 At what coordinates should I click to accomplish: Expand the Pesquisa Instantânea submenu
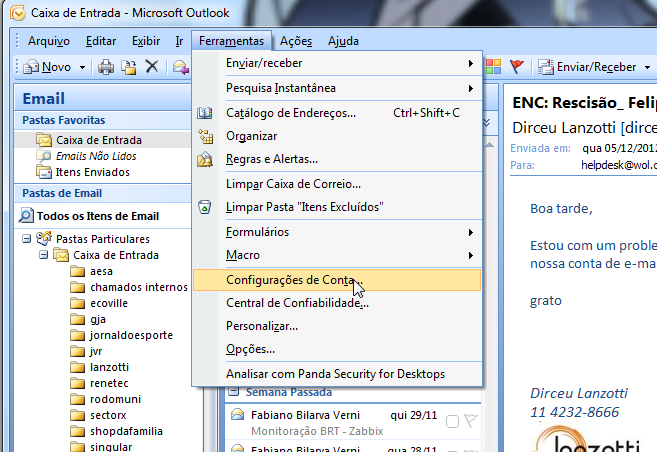click(471, 88)
